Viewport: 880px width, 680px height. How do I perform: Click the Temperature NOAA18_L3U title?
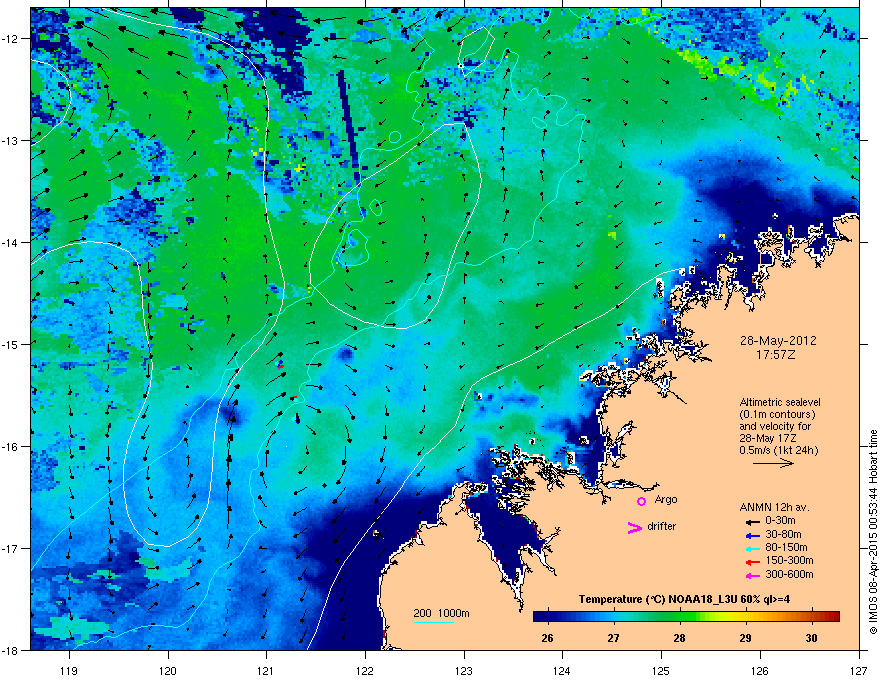click(684, 599)
